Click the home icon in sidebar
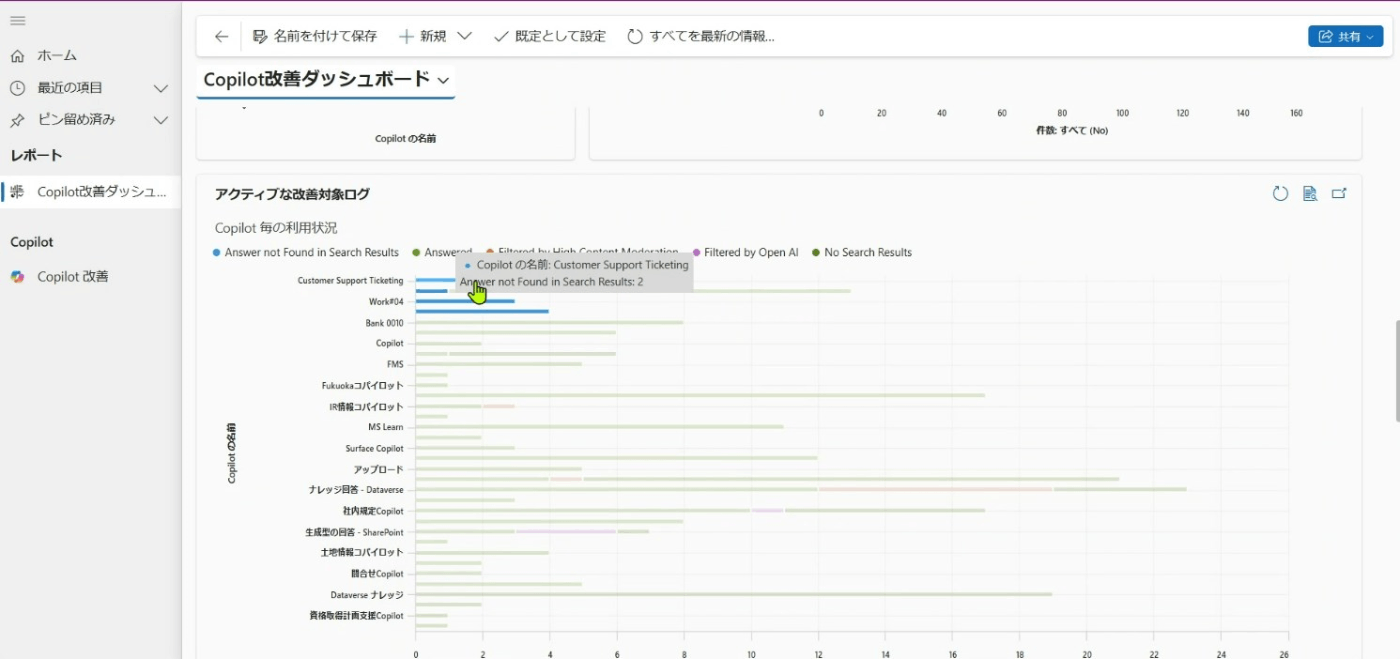 pos(17,56)
